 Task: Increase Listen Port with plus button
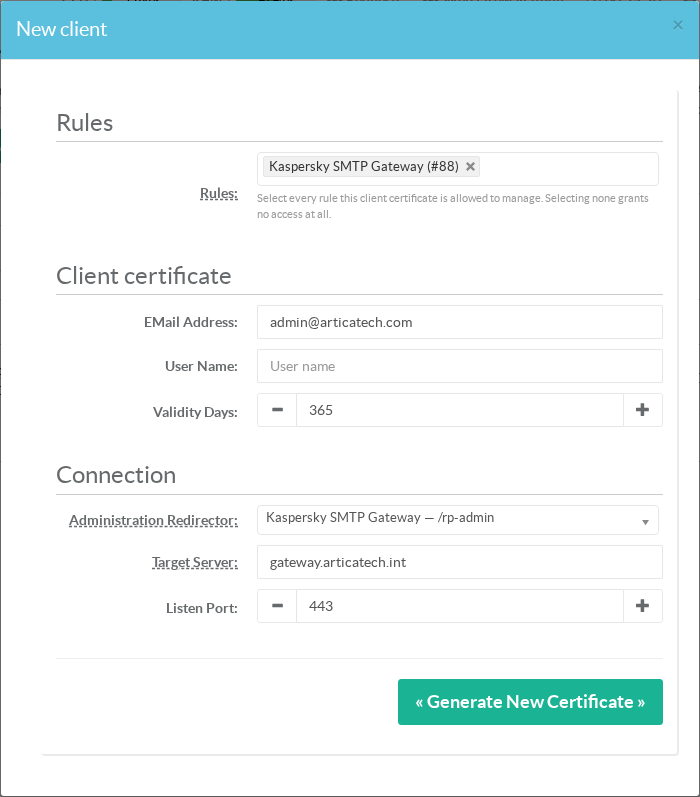(x=643, y=606)
